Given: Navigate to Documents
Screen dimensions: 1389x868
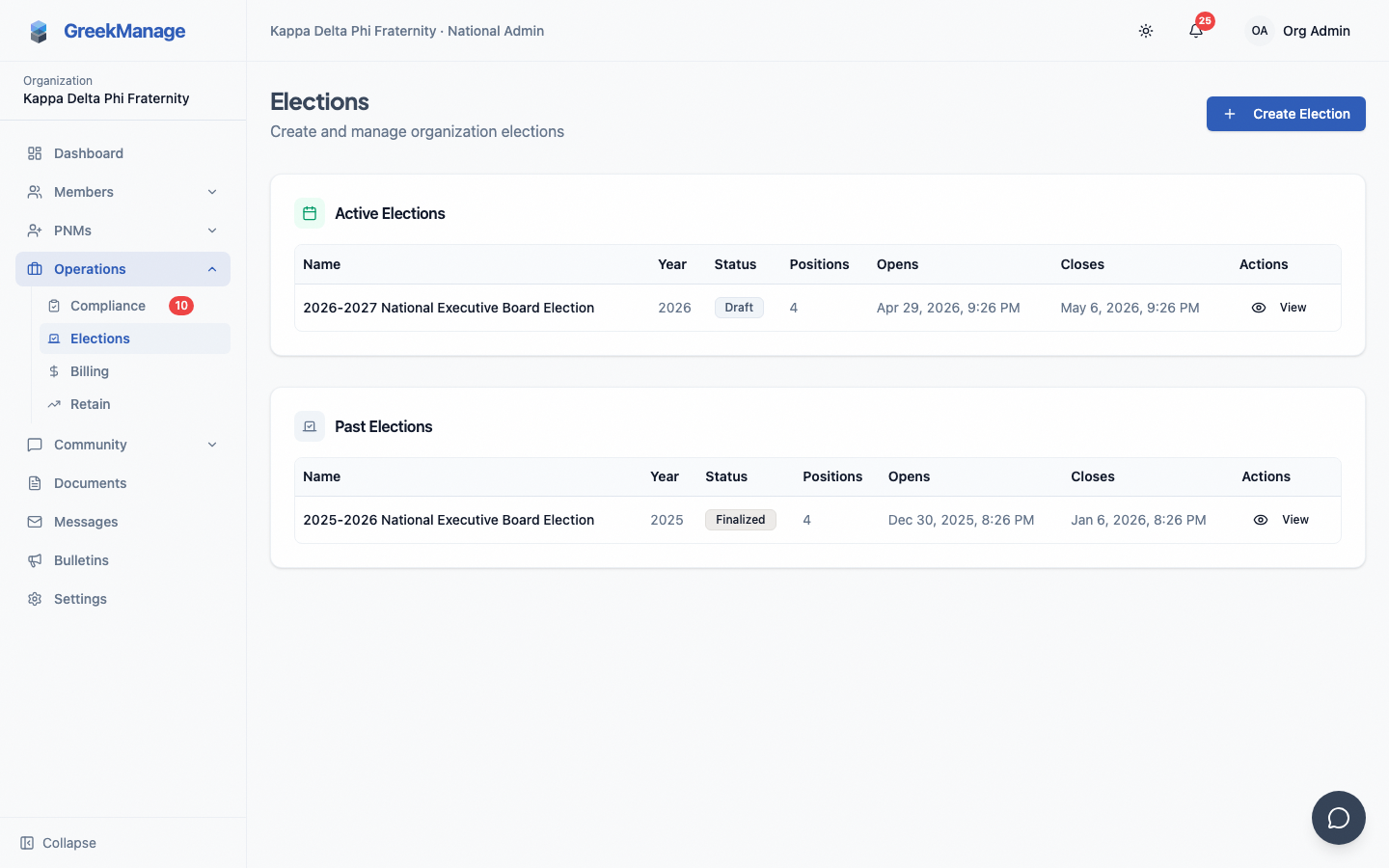Looking at the screenshot, I should pos(123,483).
